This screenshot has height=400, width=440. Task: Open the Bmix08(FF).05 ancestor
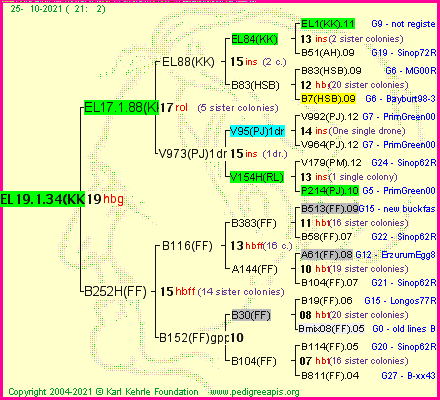[x=331, y=329]
